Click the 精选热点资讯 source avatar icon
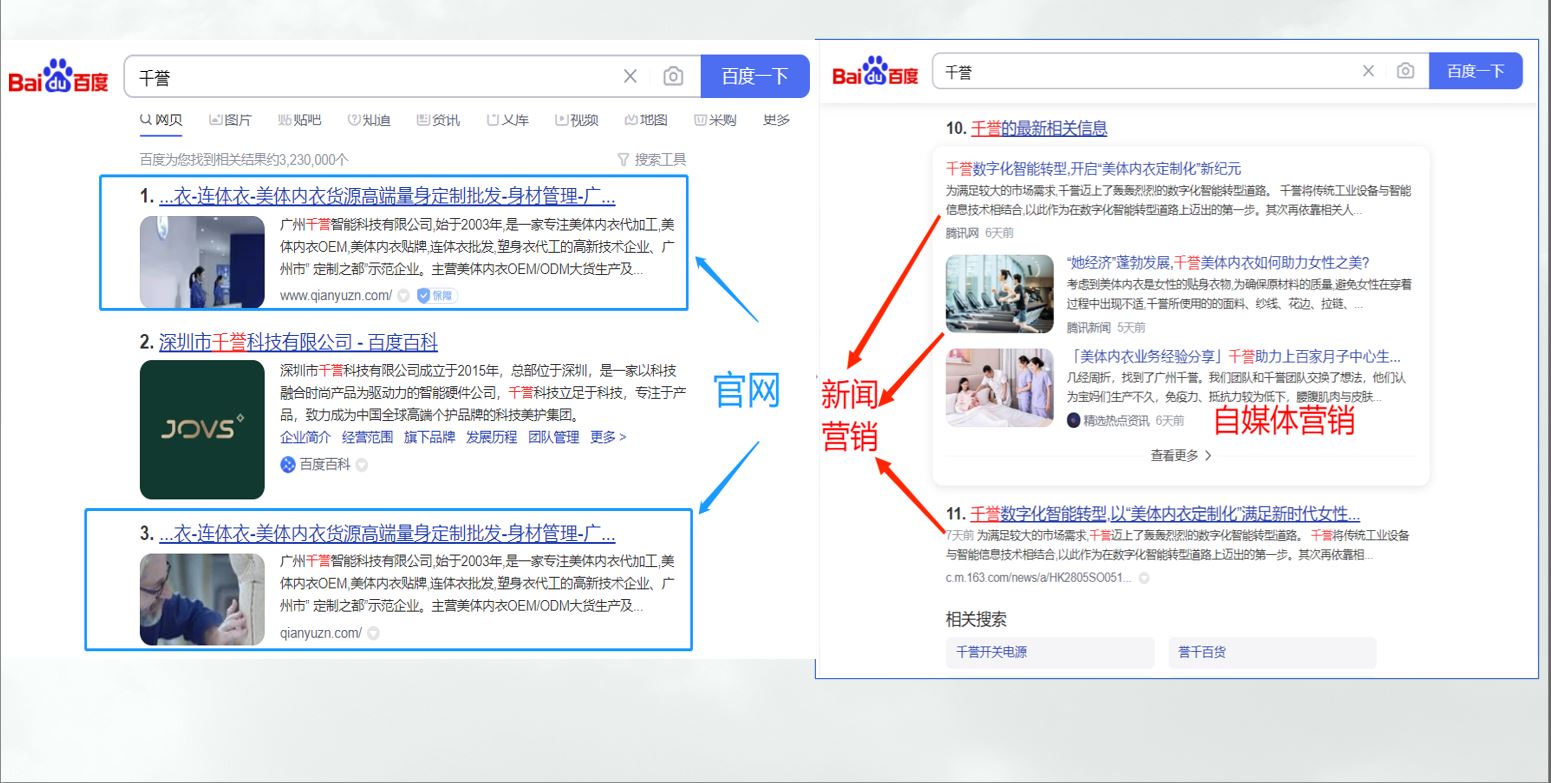 (x=1074, y=421)
